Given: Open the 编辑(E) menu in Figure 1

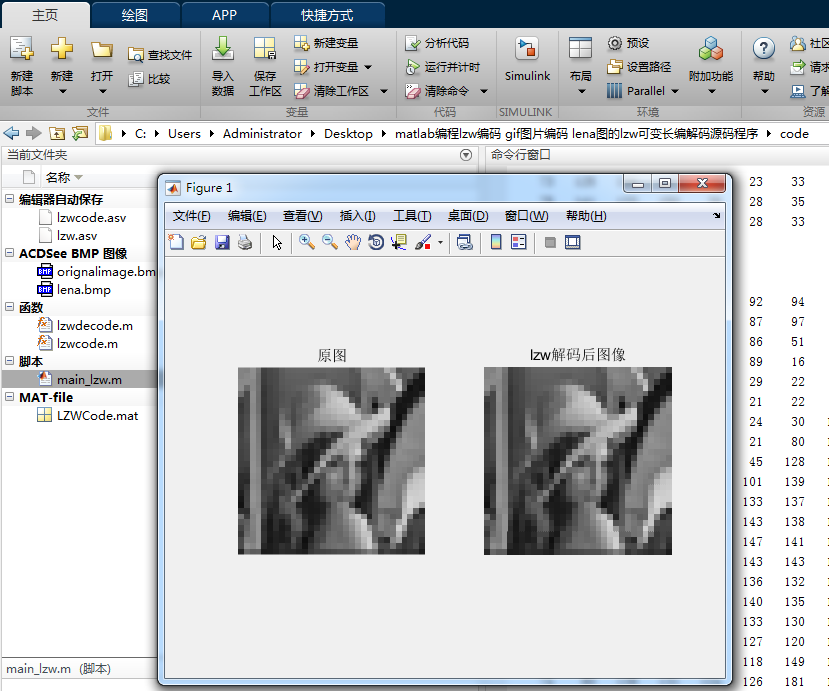Looking at the screenshot, I should click(x=247, y=216).
